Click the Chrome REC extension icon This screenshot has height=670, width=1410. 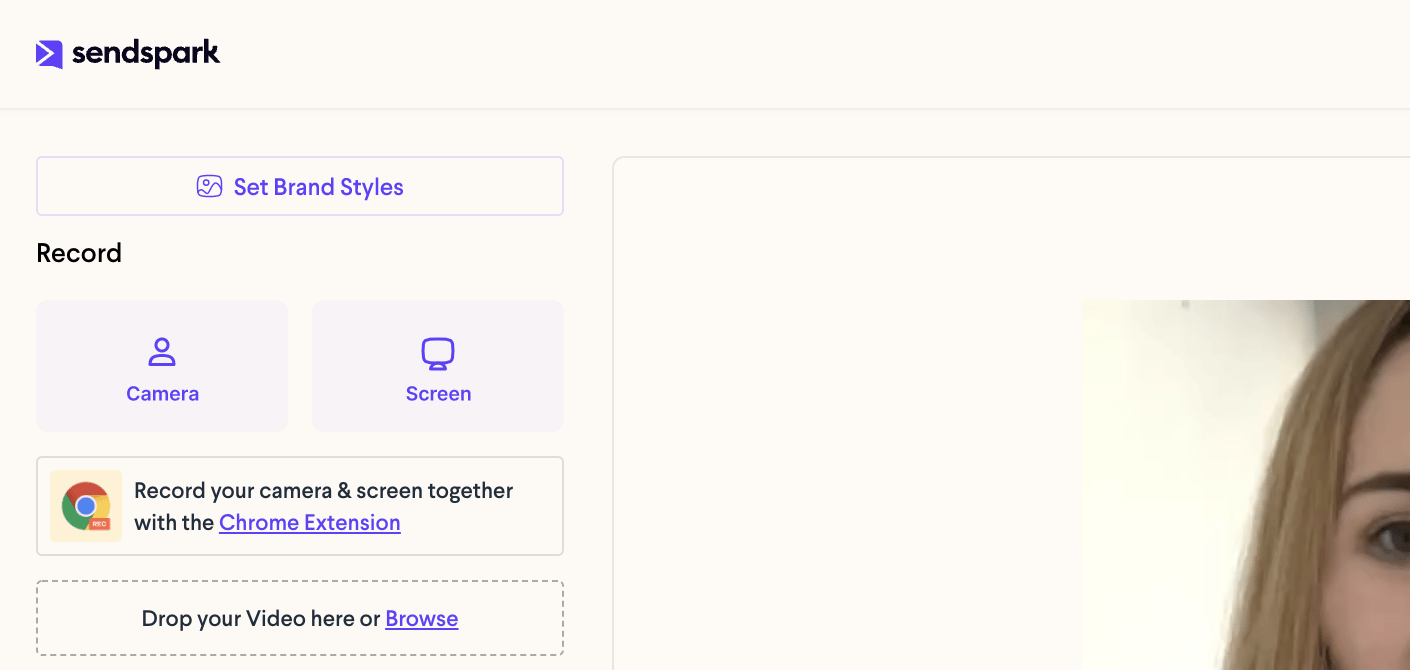point(86,506)
